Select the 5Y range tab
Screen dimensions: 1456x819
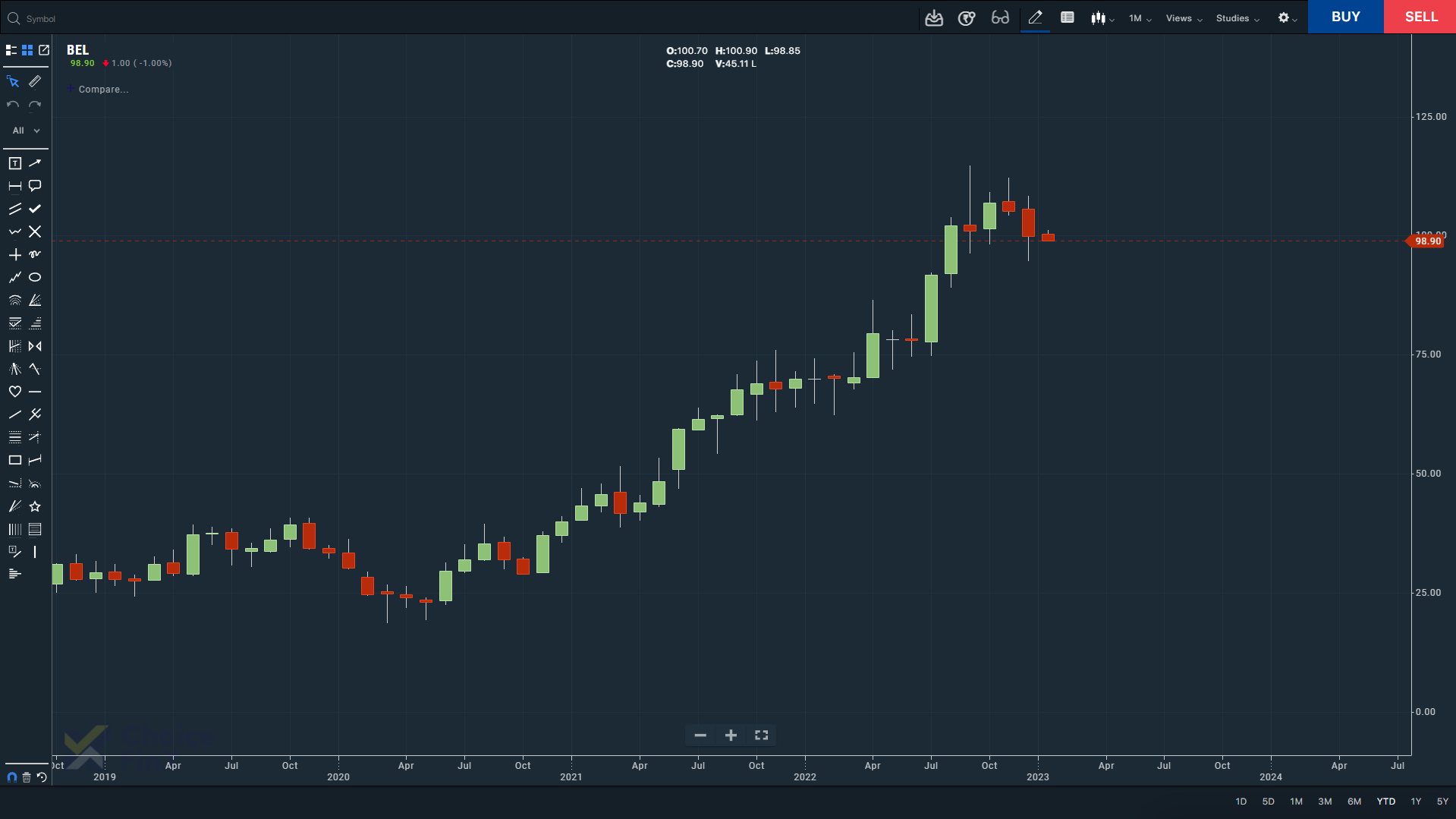tap(1442, 802)
